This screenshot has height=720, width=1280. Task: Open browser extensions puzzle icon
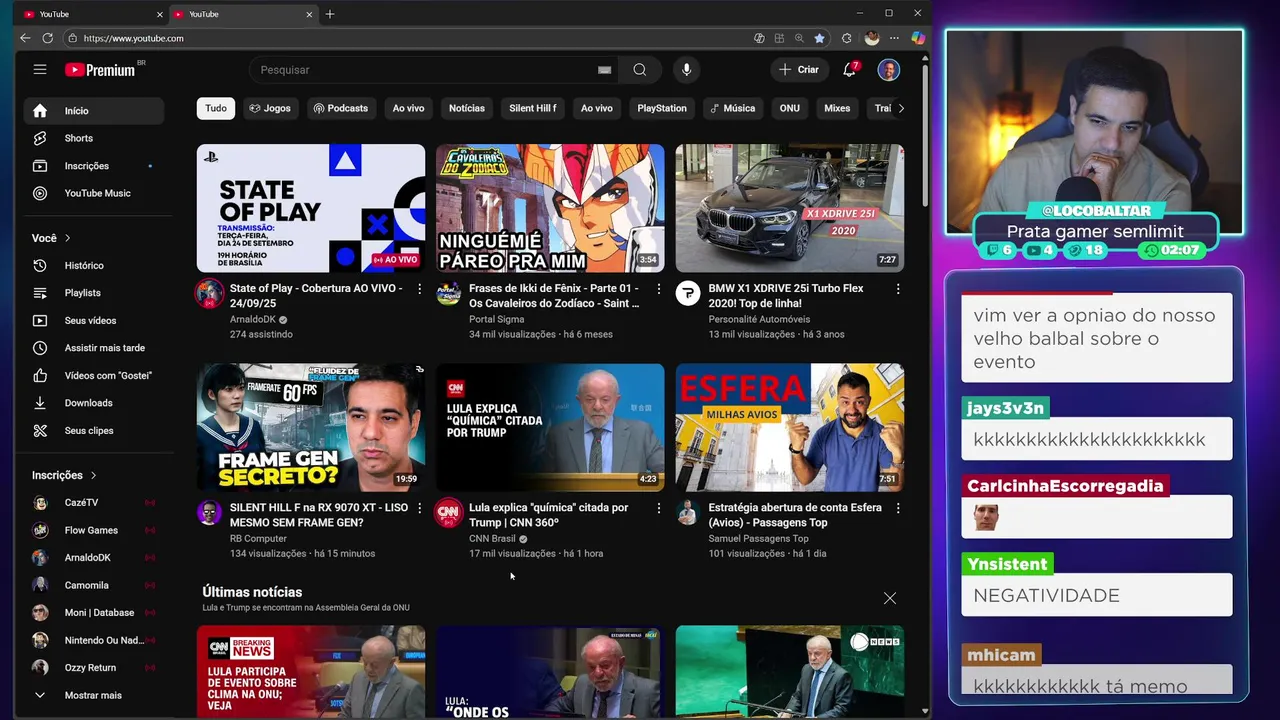coord(846,38)
